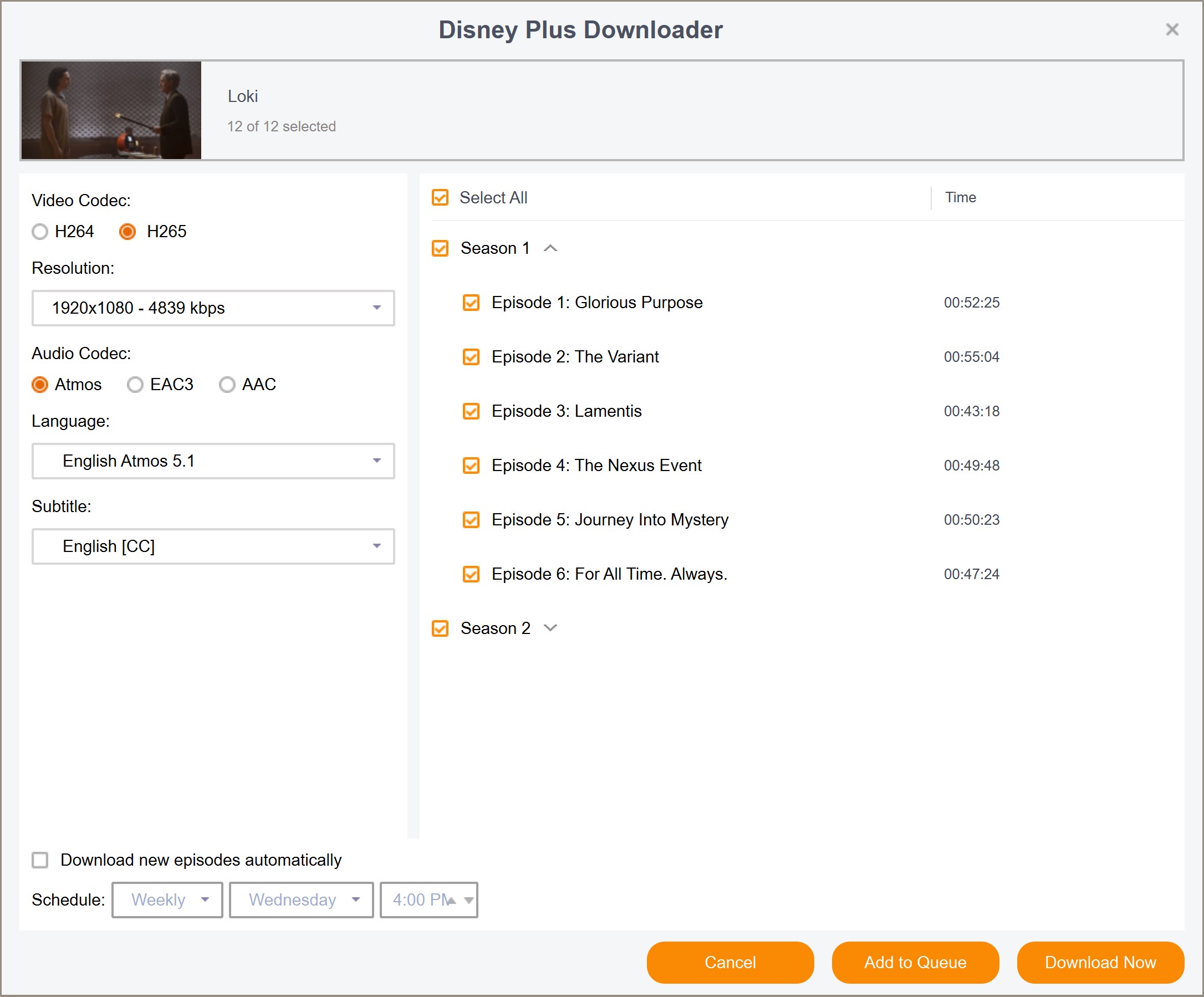1204x997 pixels.
Task: Click the 00:47:24 duration value
Action: point(971,574)
